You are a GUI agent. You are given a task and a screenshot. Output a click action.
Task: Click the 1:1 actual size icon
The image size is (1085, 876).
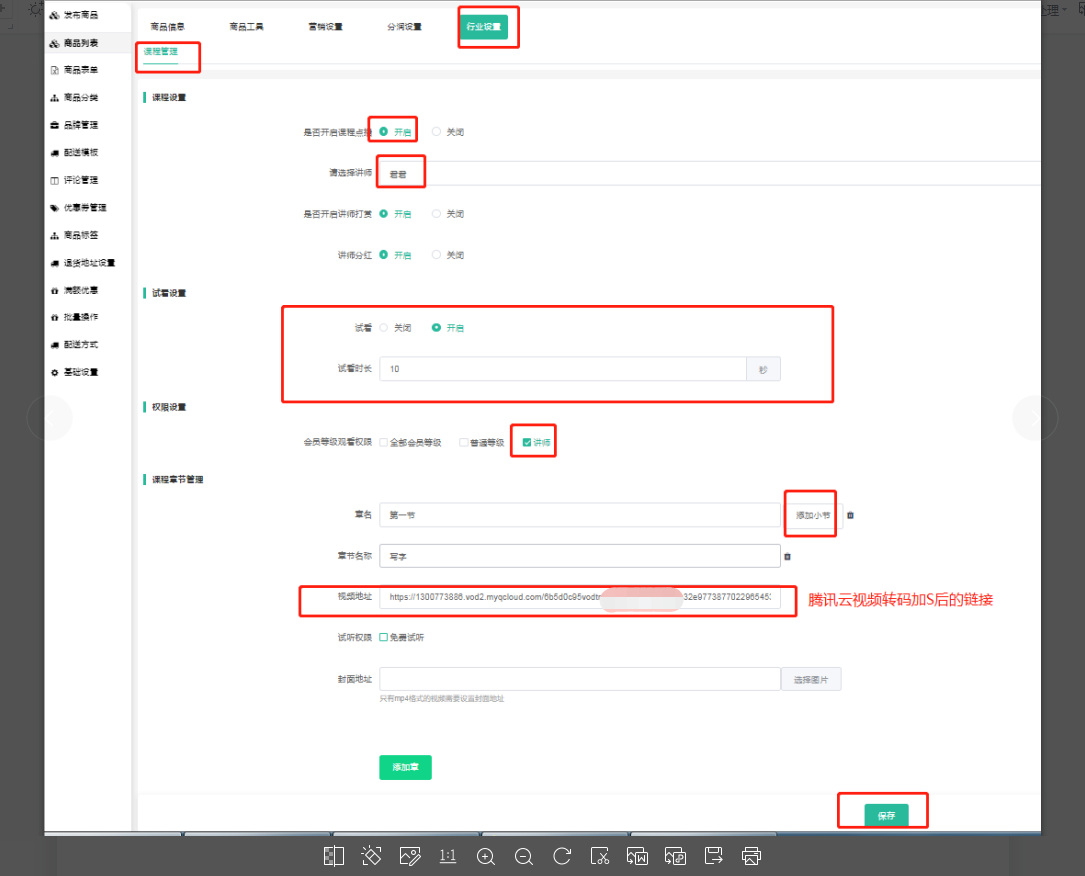[x=448, y=856]
